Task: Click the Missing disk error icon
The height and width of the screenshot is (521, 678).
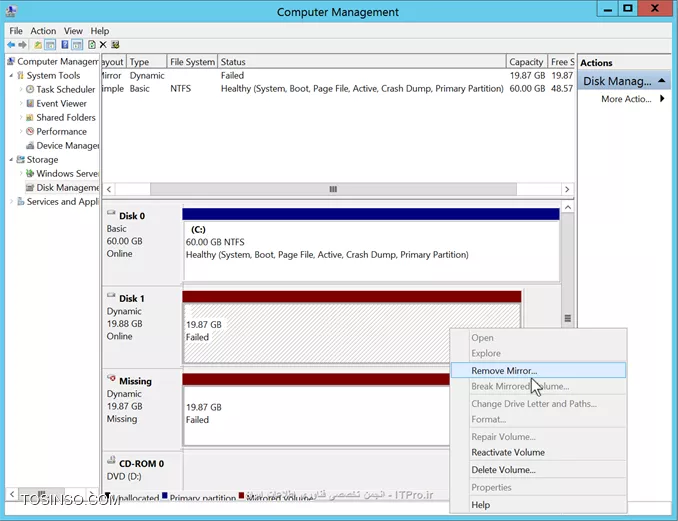Action: pyautogui.click(x=112, y=378)
